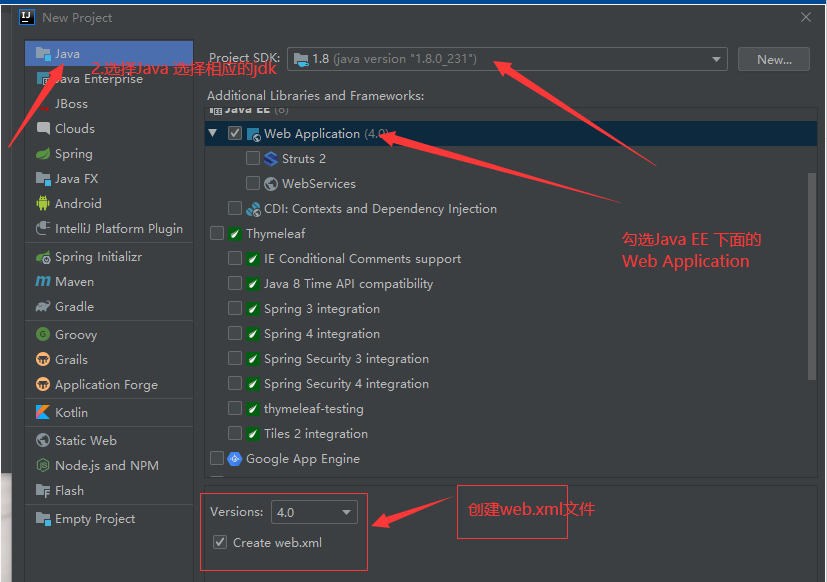Click the Static Web globe icon
The image size is (827, 582).
[43, 440]
